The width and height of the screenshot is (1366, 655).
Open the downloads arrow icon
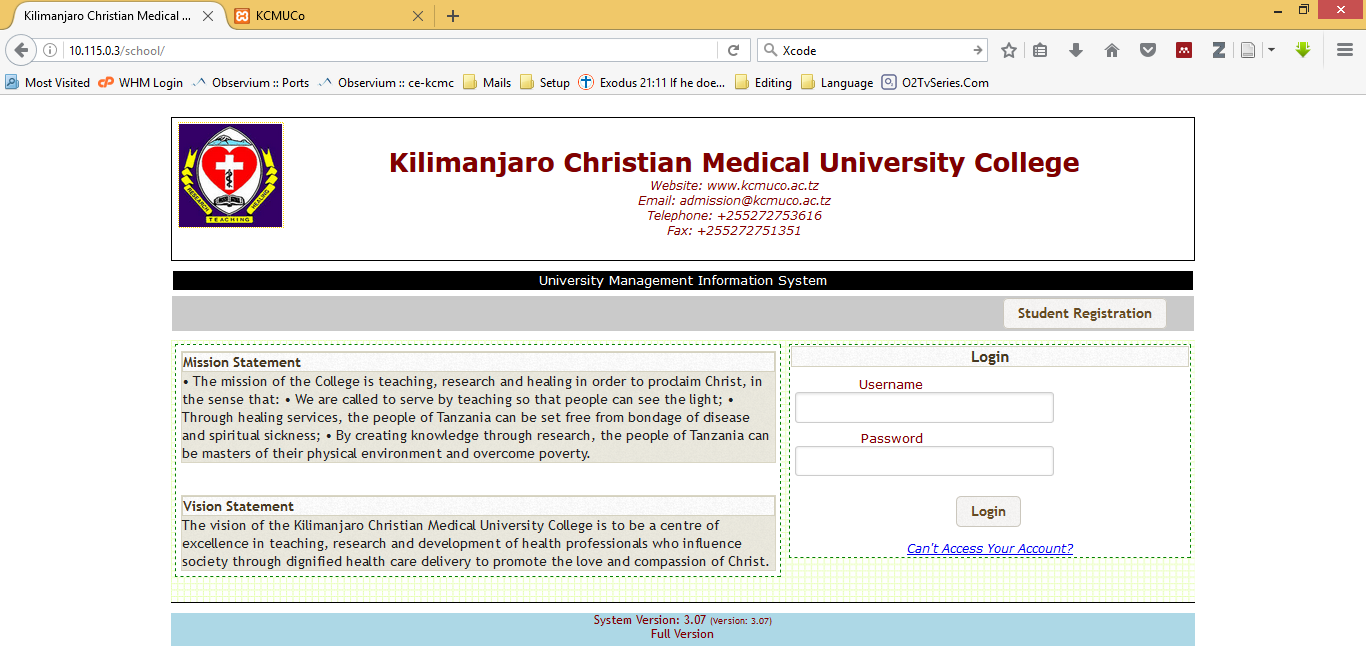(1076, 50)
